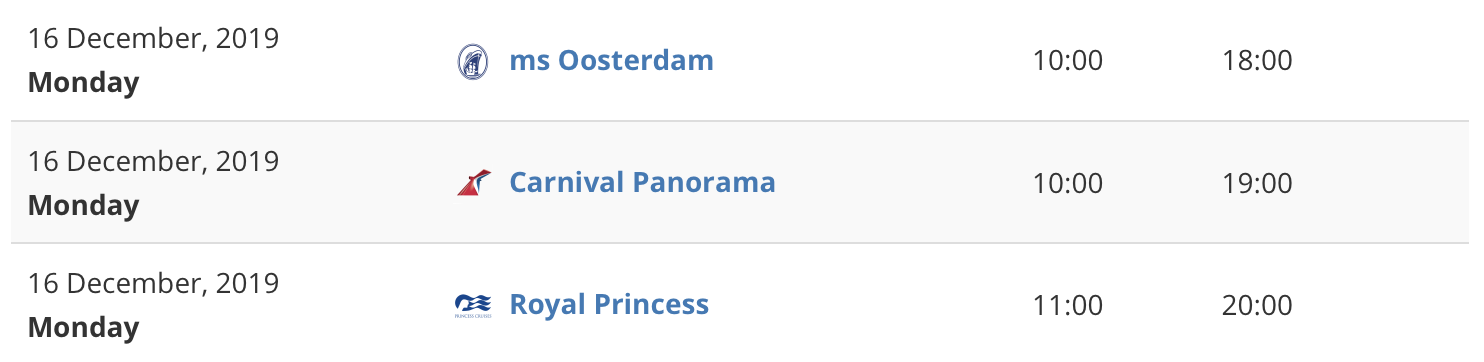Click the Monday label in ms Oosterdam row
1484x362 pixels.
[84, 83]
